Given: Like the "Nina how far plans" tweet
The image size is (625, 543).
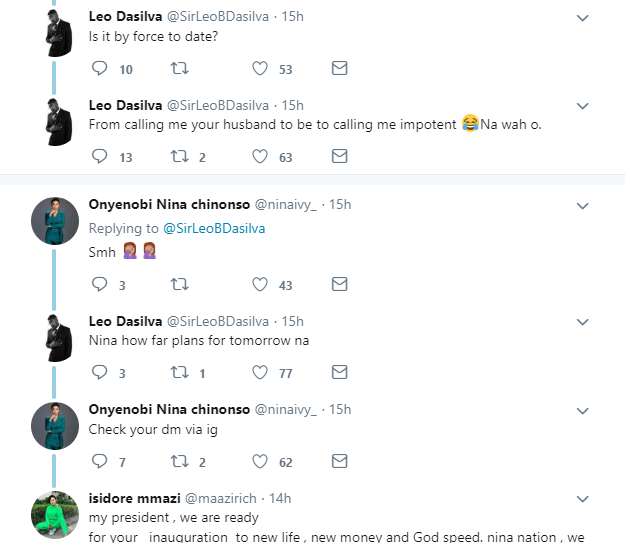Looking at the screenshot, I should coord(260,373).
